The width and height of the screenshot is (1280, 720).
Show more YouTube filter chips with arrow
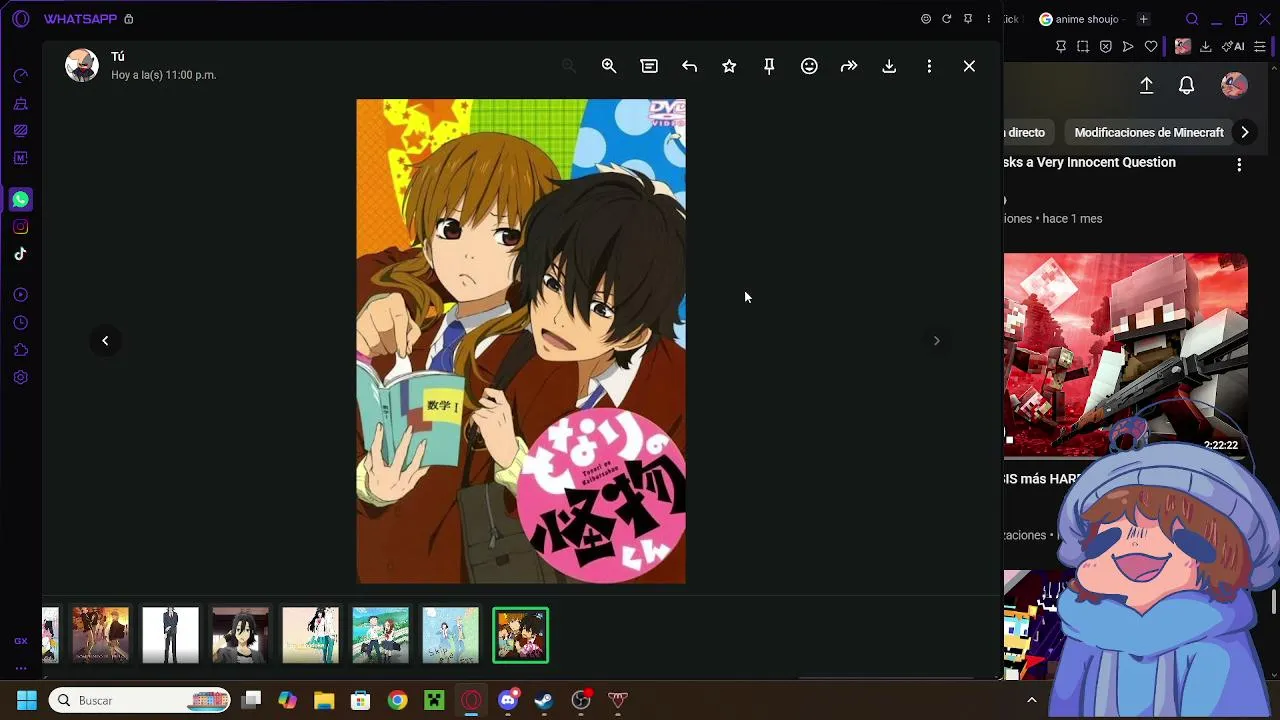pyautogui.click(x=1244, y=132)
